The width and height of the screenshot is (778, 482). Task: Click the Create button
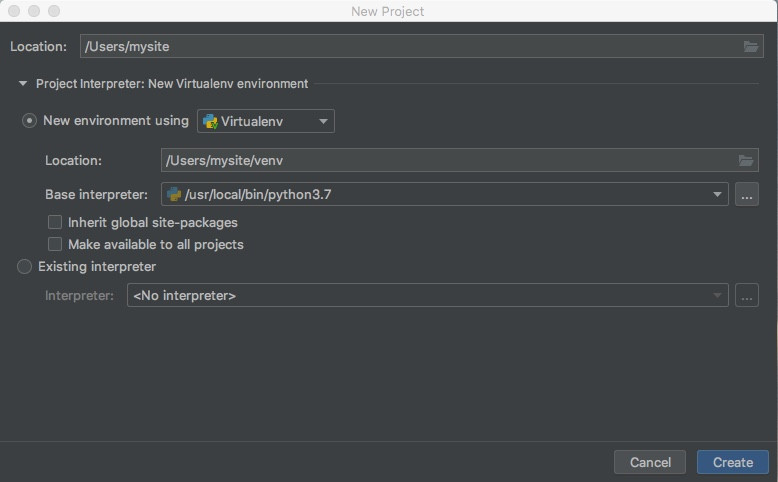point(733,462)
